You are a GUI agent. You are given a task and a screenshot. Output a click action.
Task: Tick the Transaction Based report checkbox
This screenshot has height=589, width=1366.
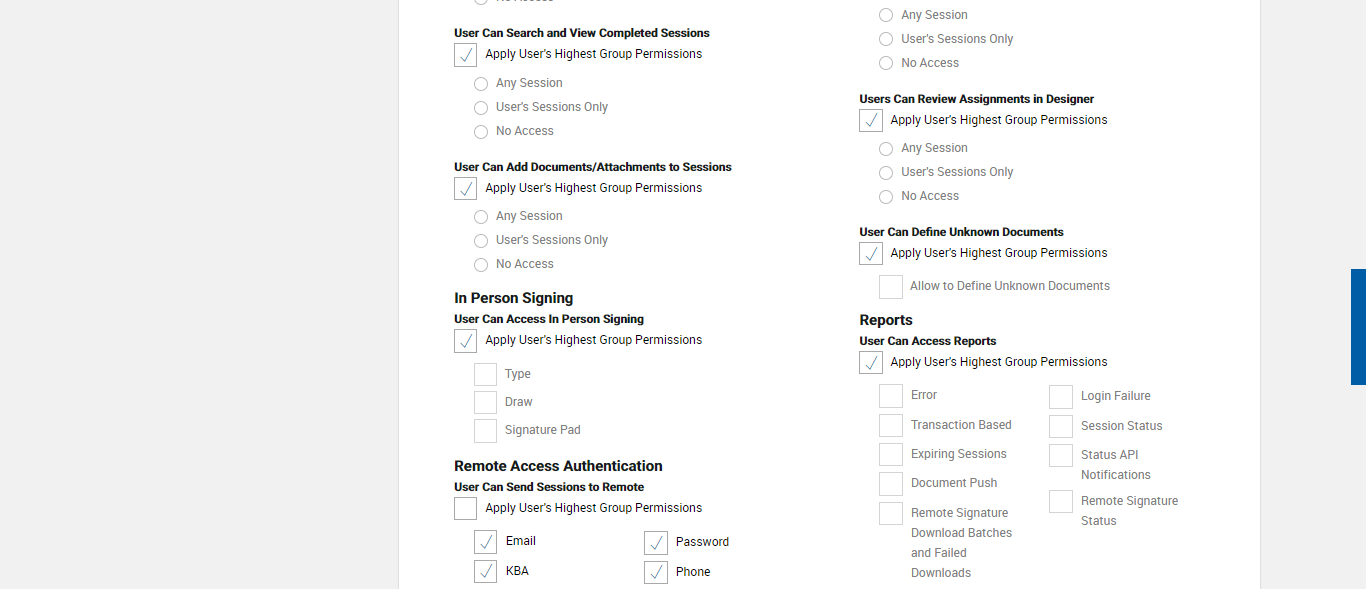[891, 426]
